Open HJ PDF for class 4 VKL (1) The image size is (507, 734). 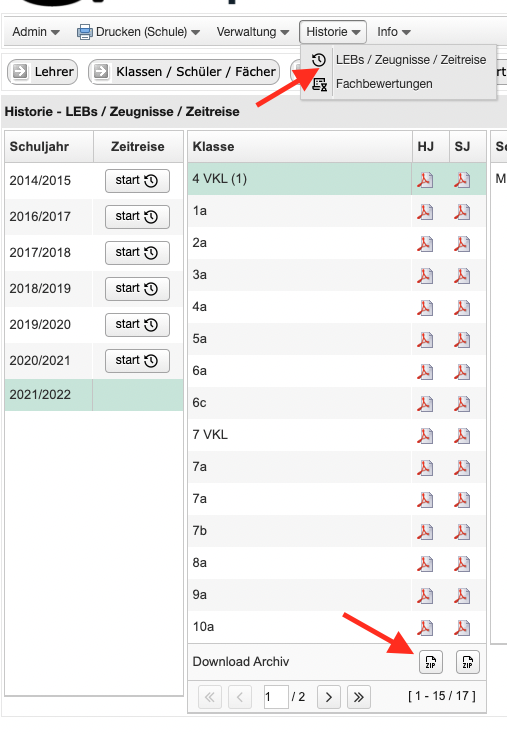point(425,180)
